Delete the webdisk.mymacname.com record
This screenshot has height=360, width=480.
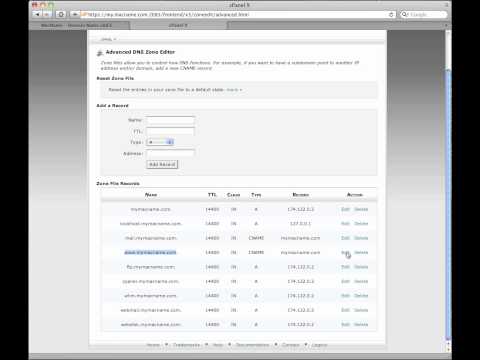pyautogui.click(x=361, y=325)
